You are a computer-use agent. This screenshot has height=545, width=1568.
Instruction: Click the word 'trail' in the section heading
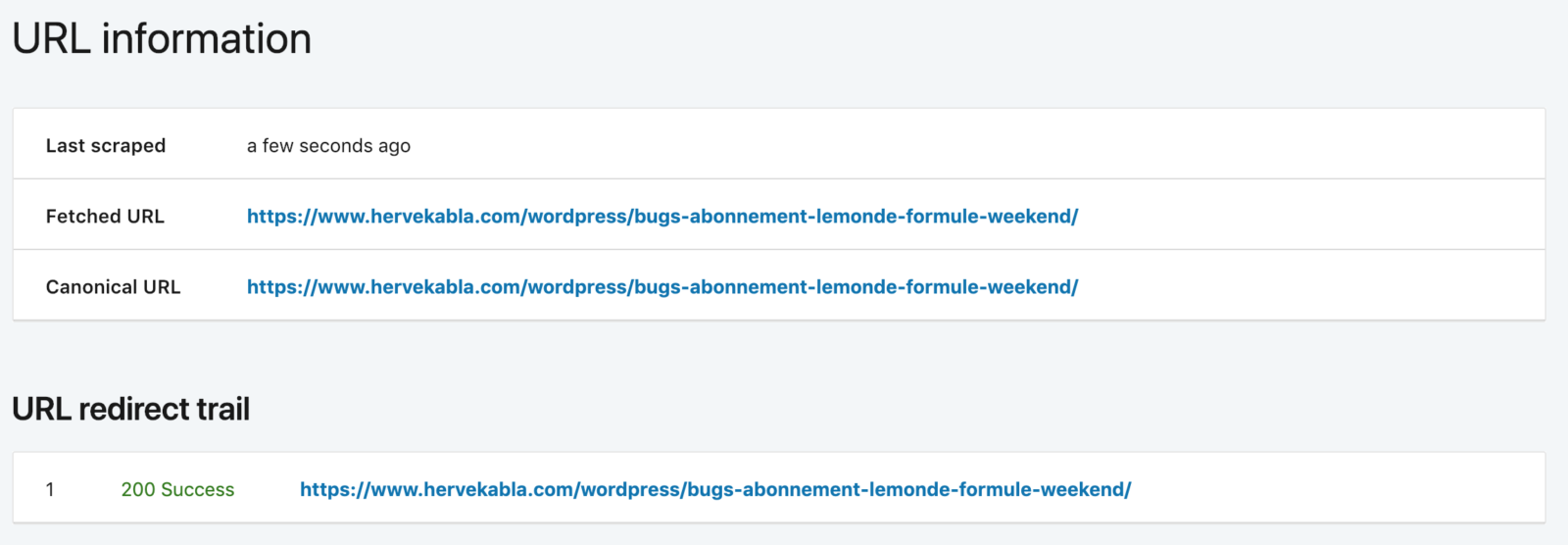tap(223, 409)
